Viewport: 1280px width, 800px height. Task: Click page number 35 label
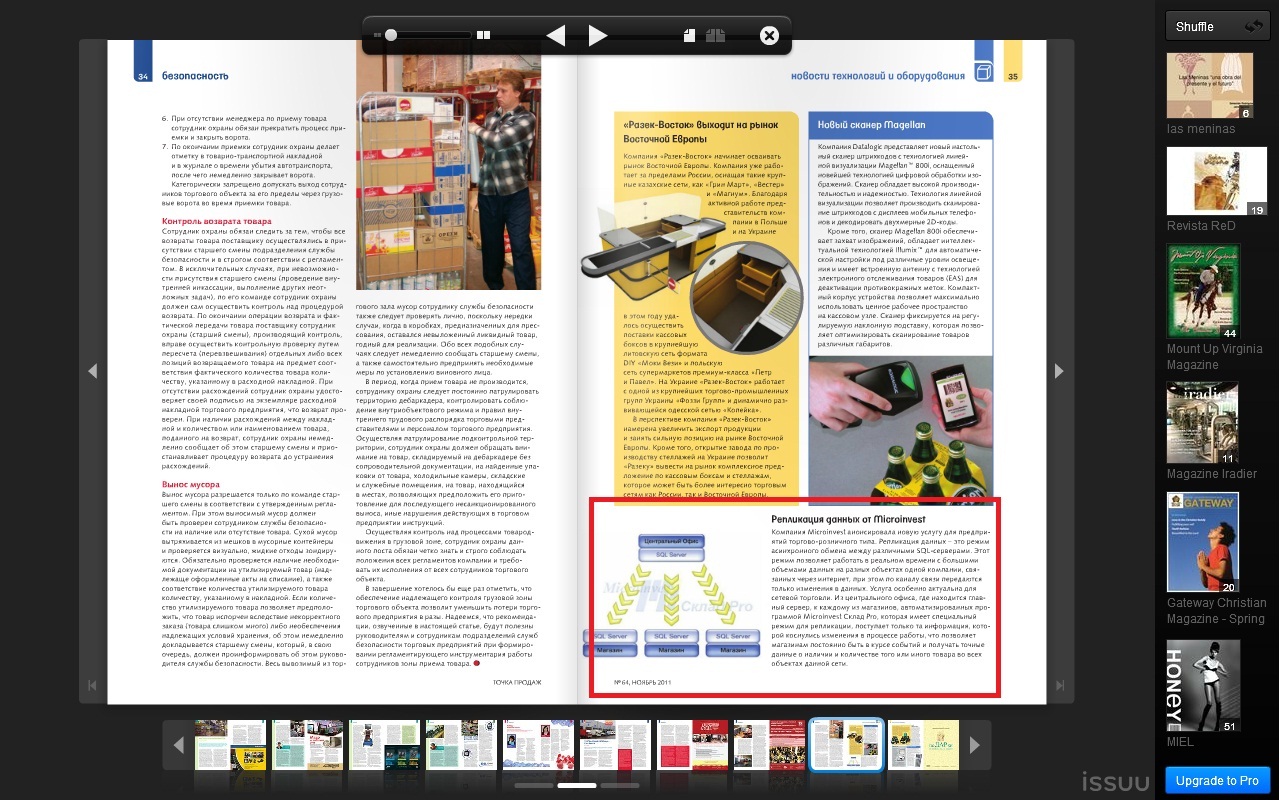coord(1012,76)
